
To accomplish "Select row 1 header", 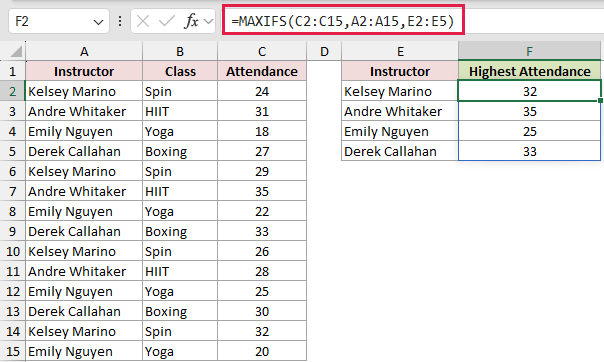I will point(12,71).
